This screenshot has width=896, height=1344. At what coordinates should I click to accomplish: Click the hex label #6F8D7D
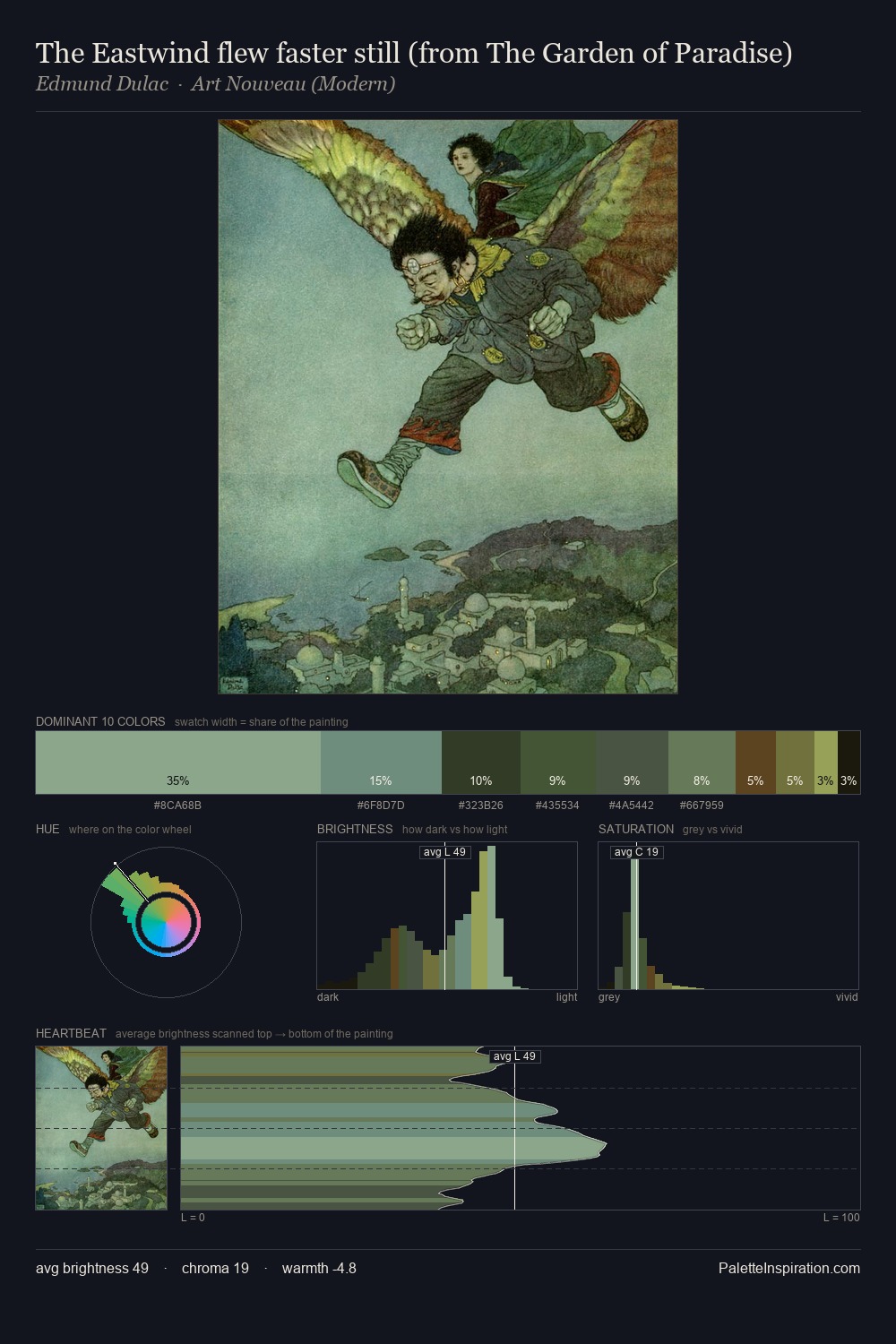click(381, 806)
